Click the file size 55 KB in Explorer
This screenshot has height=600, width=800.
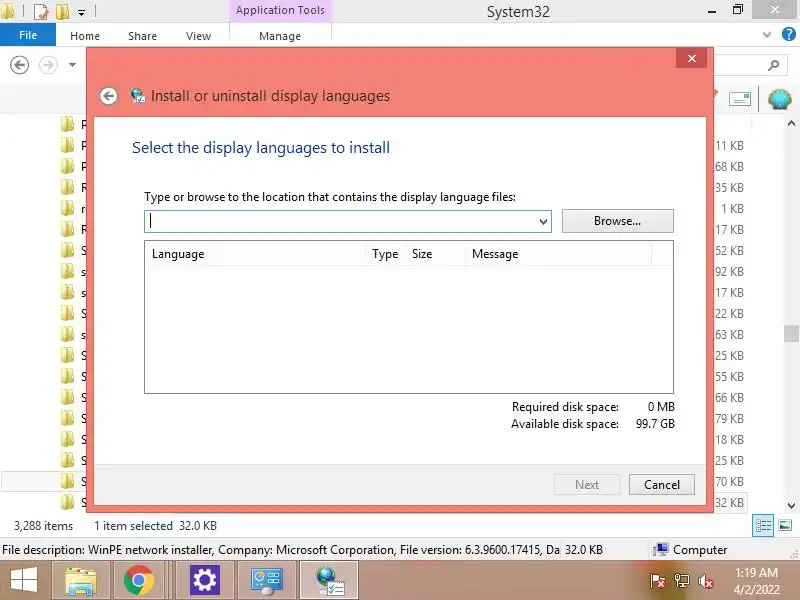pyautogui.click(x=729, y=377)
